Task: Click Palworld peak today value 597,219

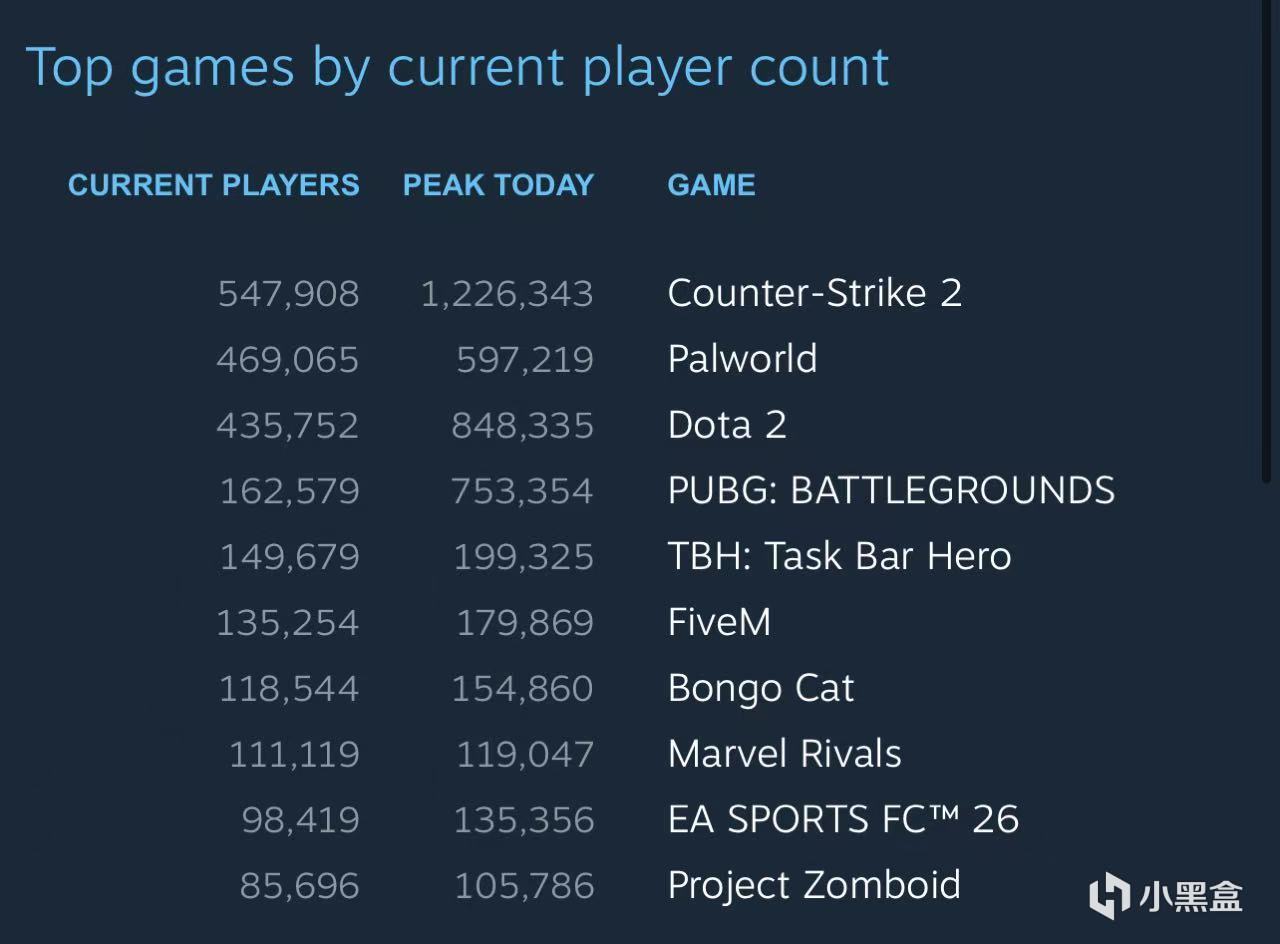Action: (525, 360)
